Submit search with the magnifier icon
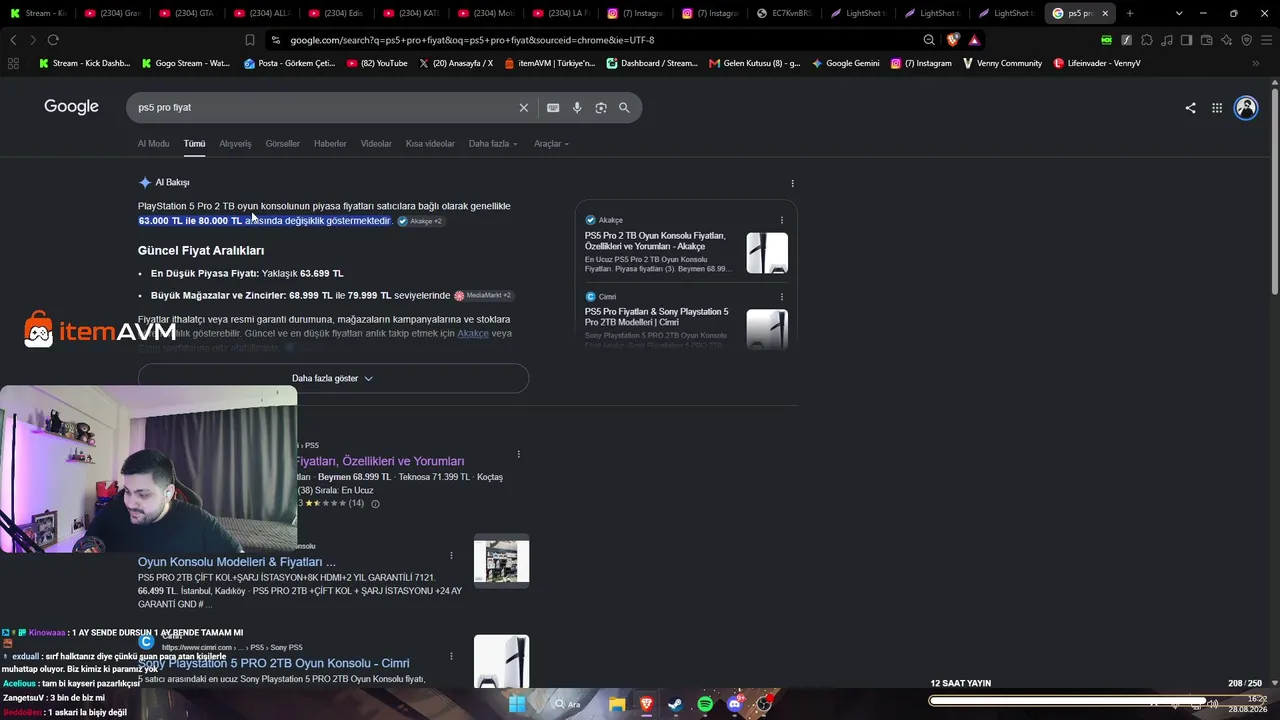 point(624,108)
